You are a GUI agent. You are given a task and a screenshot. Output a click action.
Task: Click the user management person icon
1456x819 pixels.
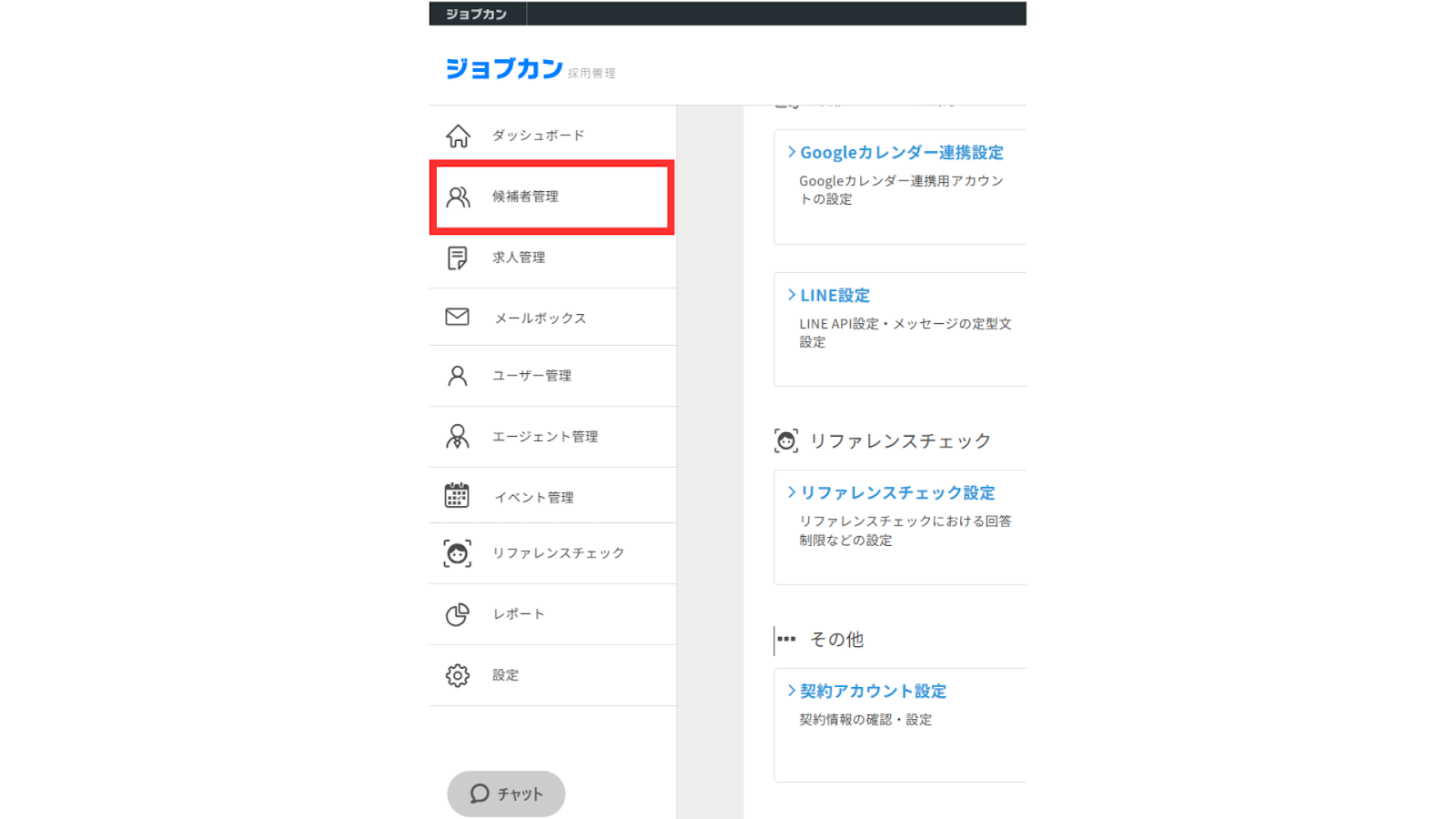[458, 376]
